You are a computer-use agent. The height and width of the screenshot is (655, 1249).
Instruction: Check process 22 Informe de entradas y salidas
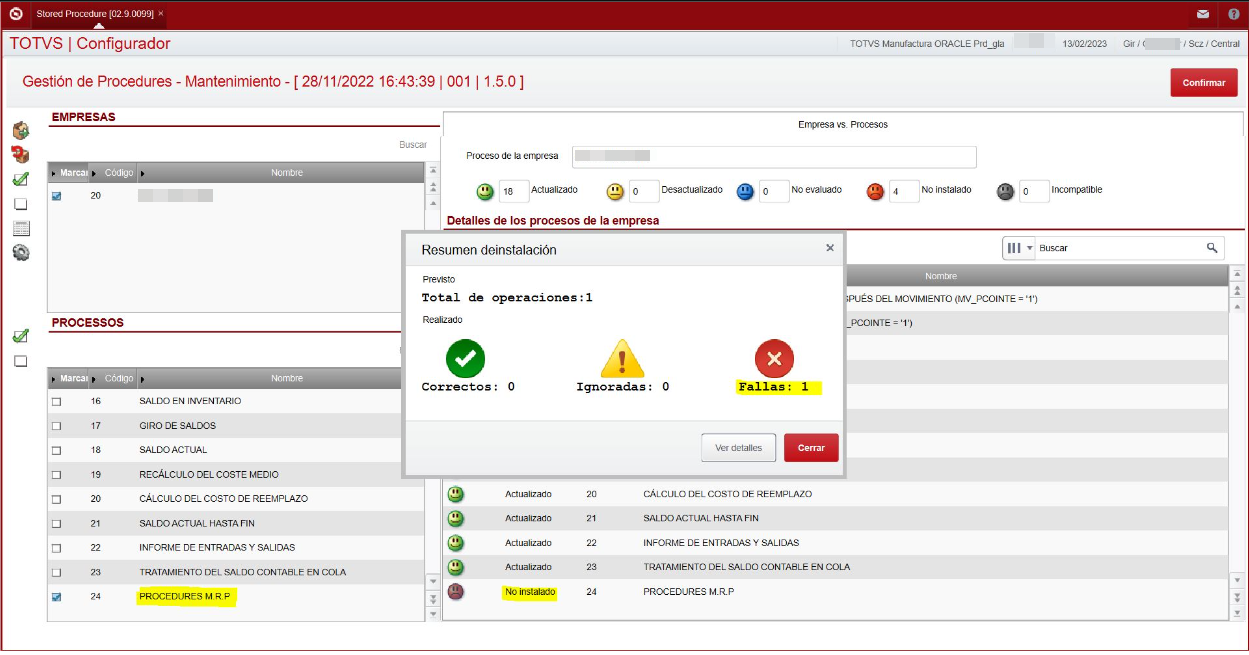point(56,548)
